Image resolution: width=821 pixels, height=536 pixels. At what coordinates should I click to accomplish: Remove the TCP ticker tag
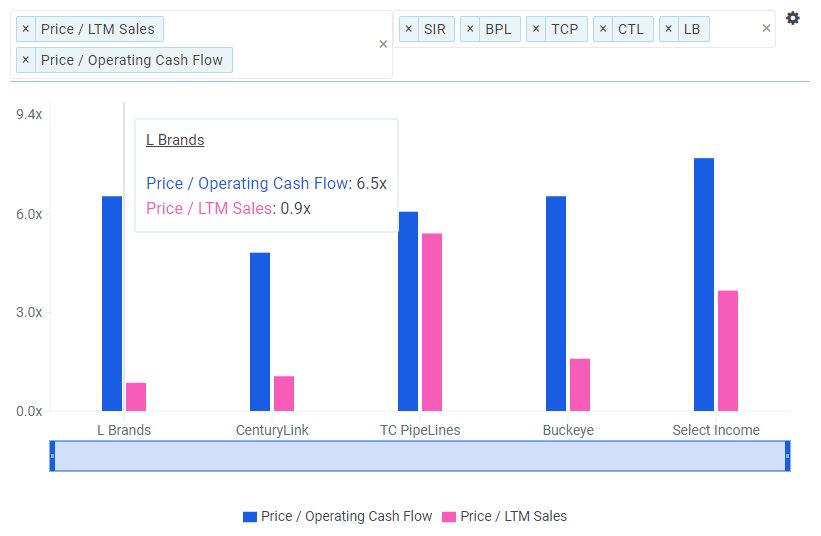coord(536,29)
